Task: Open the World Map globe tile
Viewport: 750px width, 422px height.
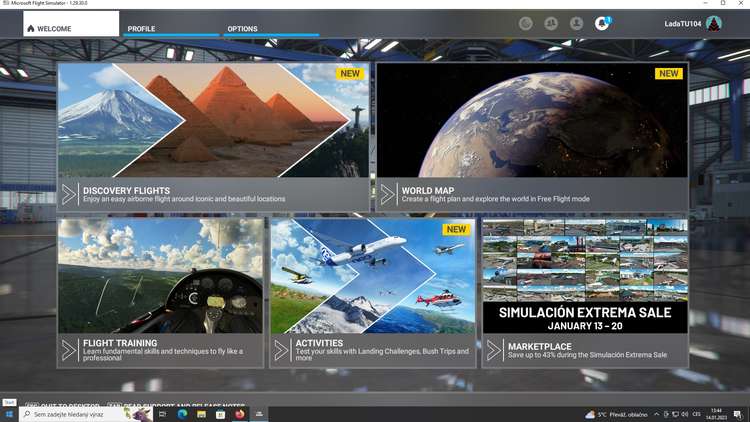Action: (532, 120)
